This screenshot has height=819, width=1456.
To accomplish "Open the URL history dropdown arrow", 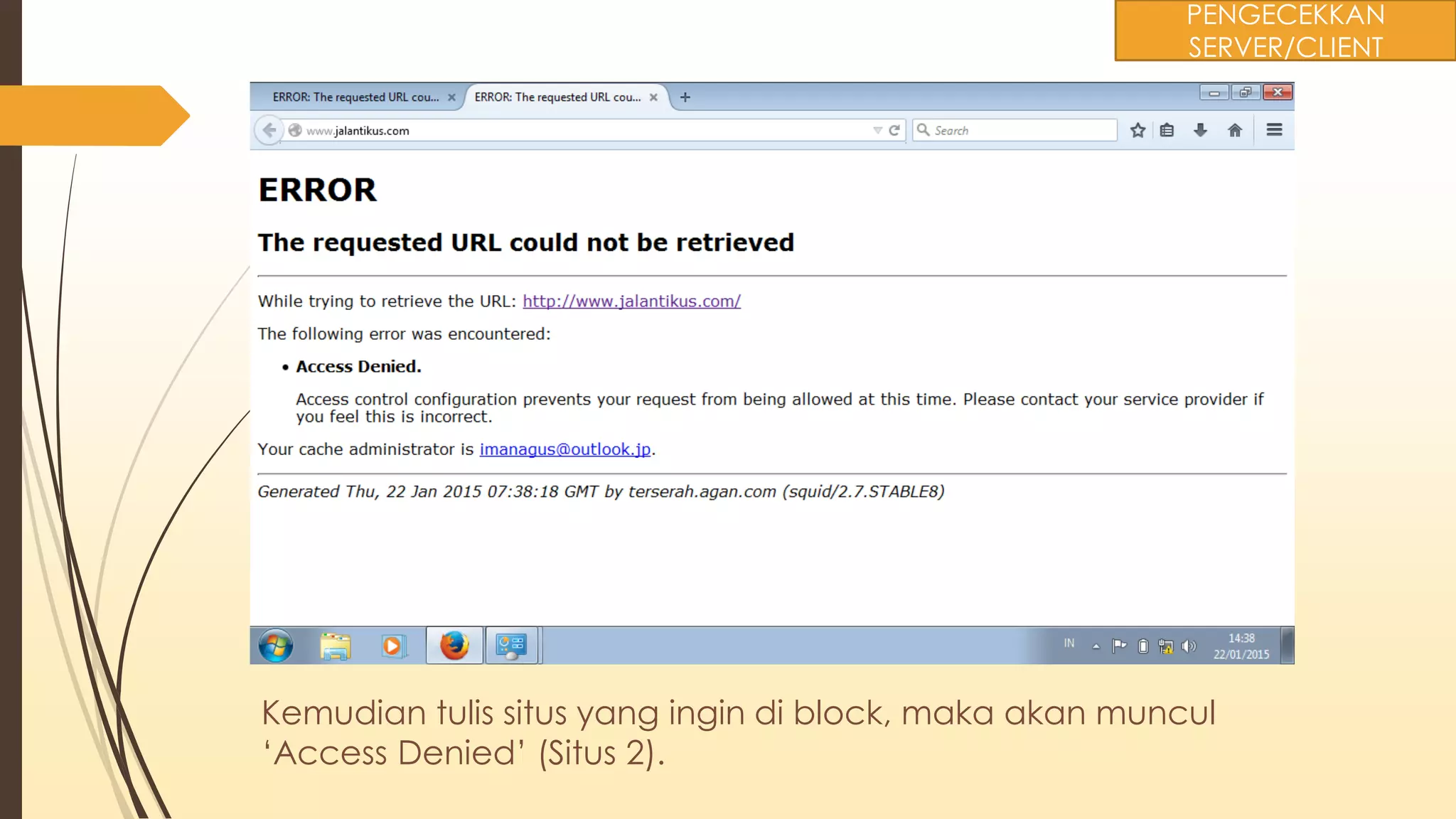I will [x=877, y=130].
